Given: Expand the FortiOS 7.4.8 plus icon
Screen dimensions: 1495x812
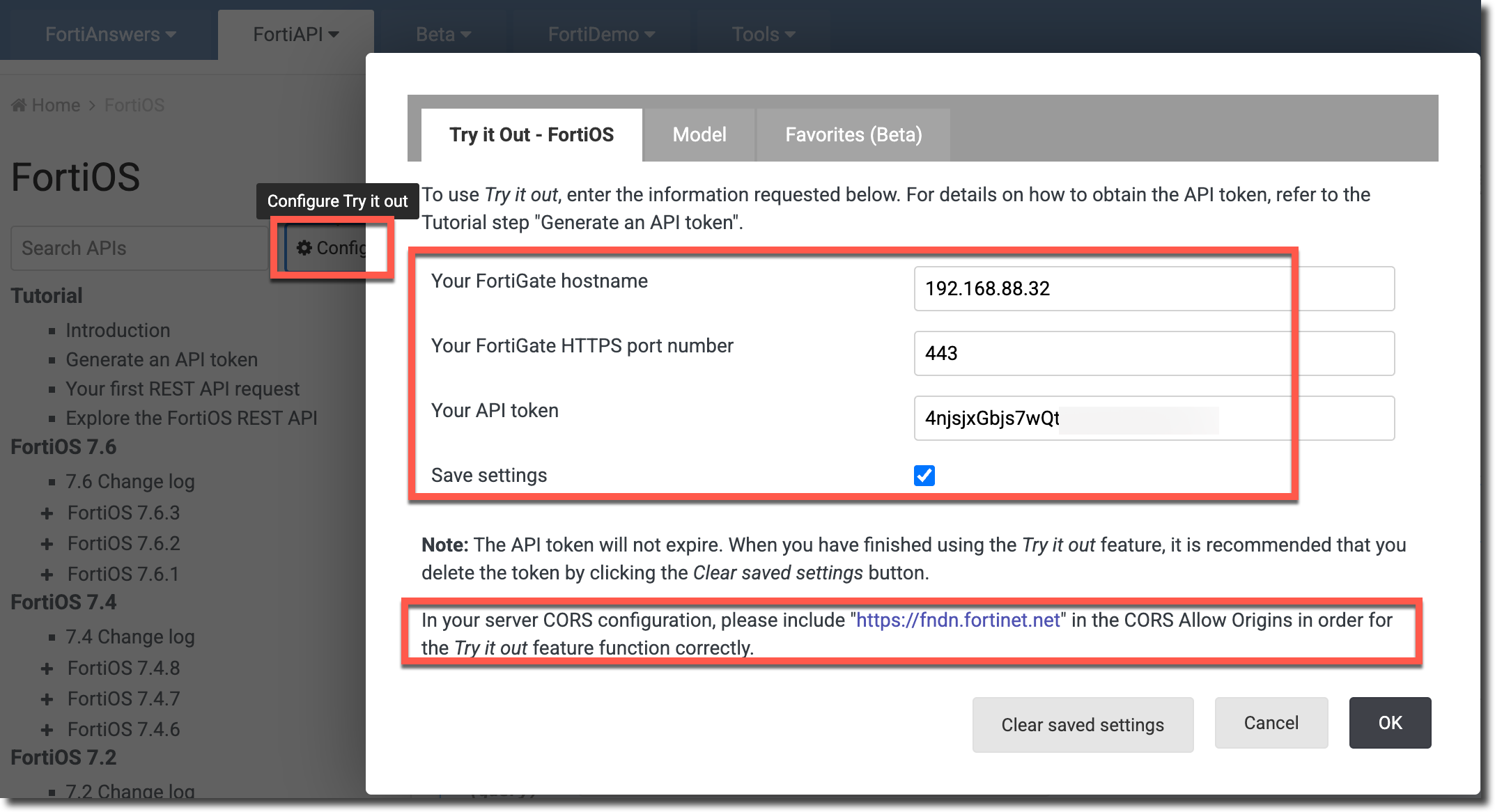Looking at the screenshot, I should 47,669.
